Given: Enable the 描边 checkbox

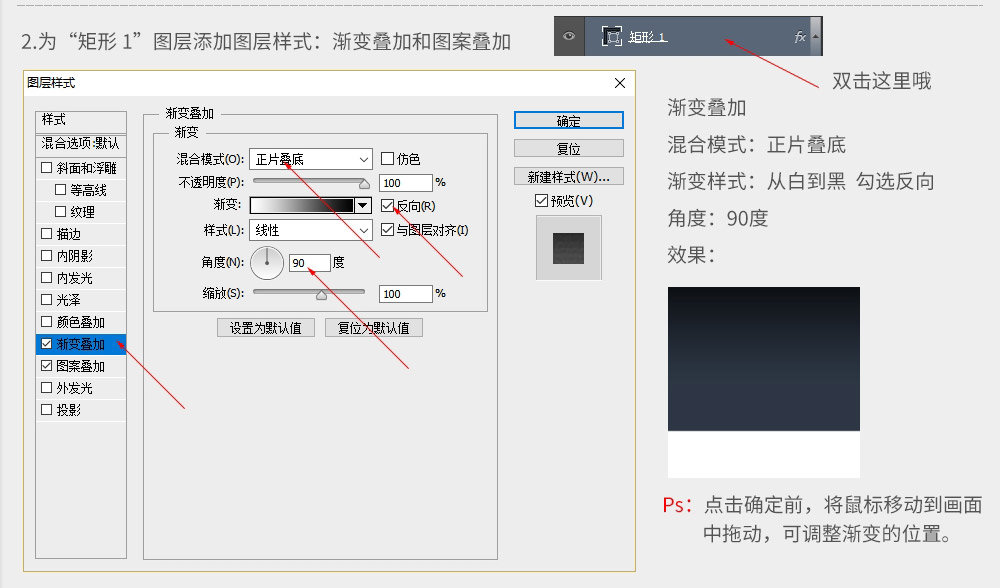Looking at the screenshot, I should click(47, 233).
